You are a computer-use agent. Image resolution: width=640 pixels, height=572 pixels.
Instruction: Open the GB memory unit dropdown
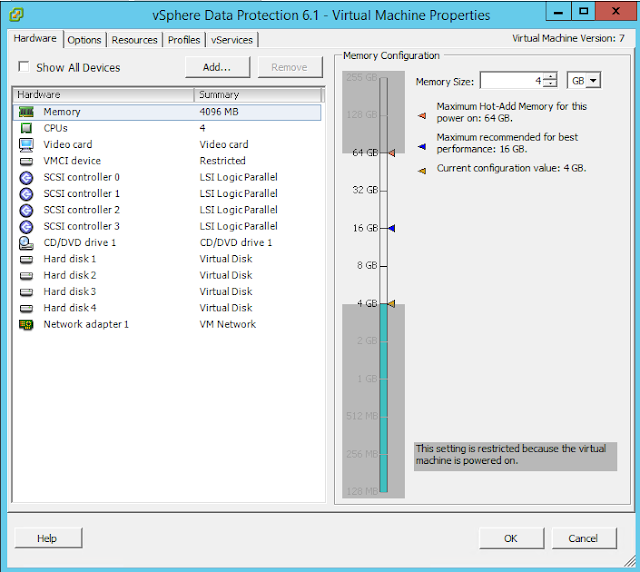[x=593, y=80]
